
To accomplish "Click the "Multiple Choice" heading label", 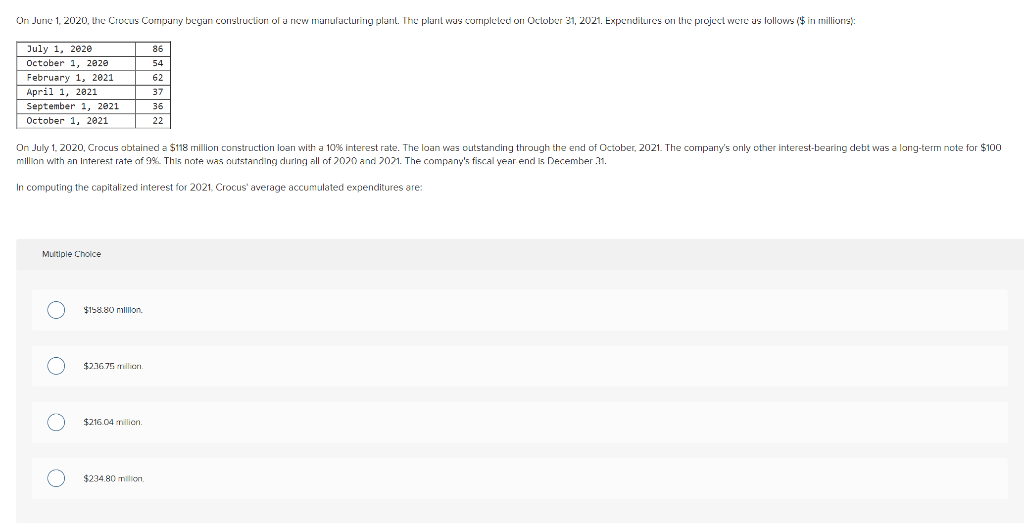I will click(x=71, y=254).
